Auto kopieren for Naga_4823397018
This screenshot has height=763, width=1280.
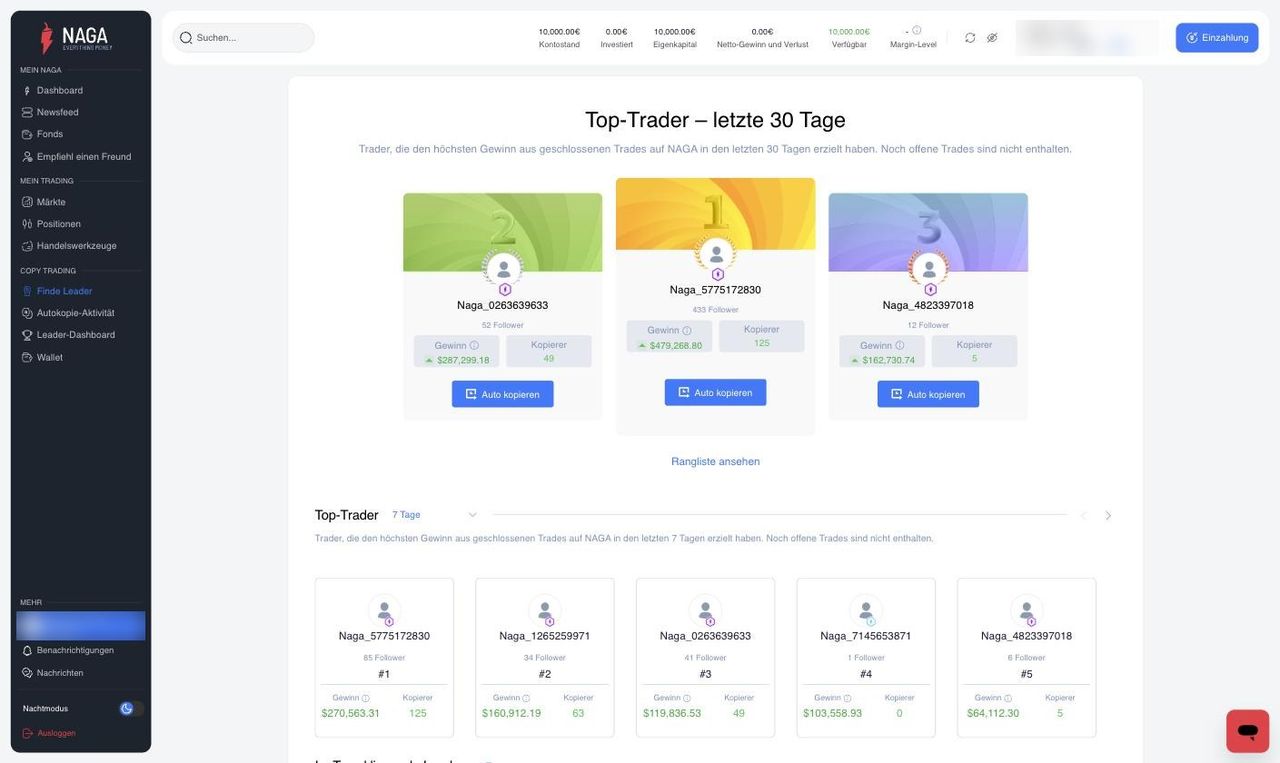928,394
